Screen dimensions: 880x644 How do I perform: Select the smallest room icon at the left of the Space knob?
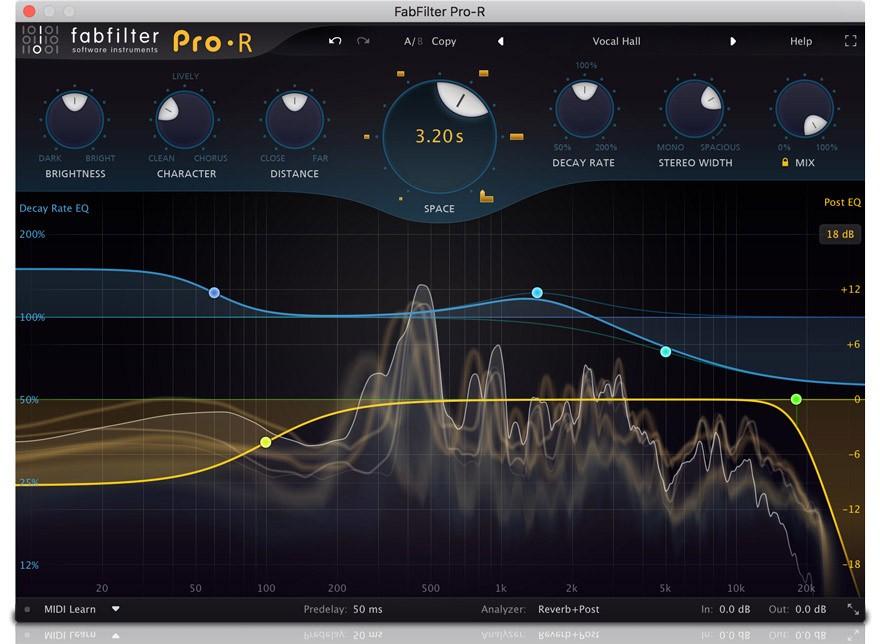tap(366, 136)
